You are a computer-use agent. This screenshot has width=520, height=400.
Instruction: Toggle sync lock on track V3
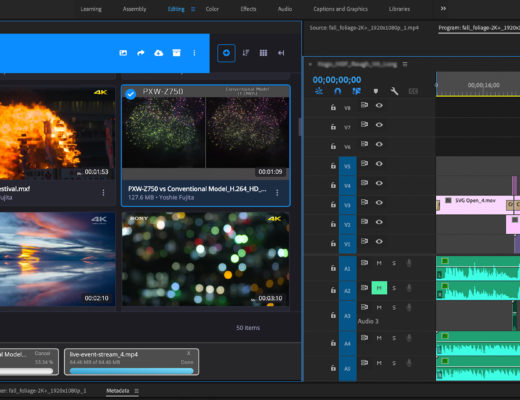pos(364,202)
